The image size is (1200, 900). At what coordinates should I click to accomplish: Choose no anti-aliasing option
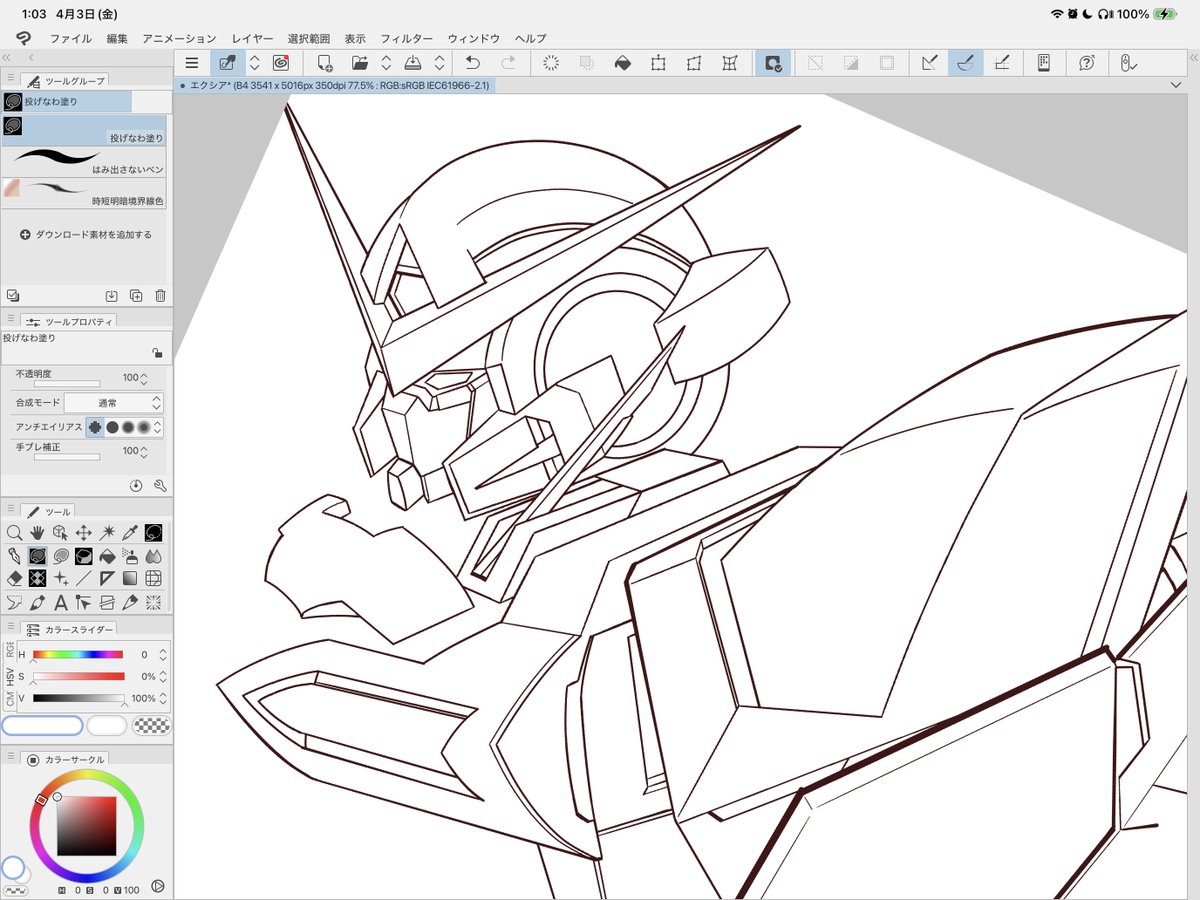pyautogui.click(x=95, y=427)
